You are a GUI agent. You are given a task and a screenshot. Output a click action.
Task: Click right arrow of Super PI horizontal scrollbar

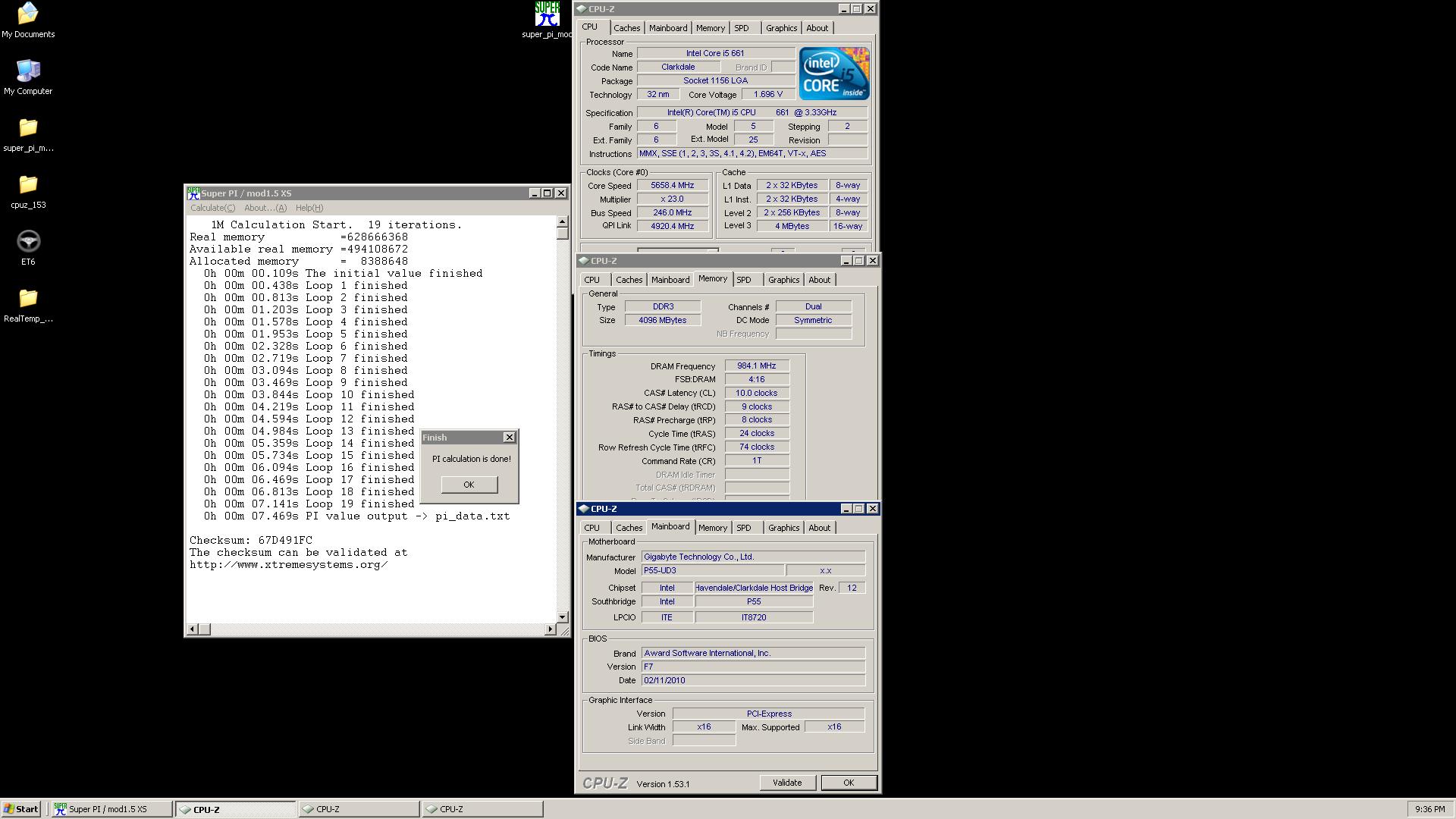coord(551,629)
